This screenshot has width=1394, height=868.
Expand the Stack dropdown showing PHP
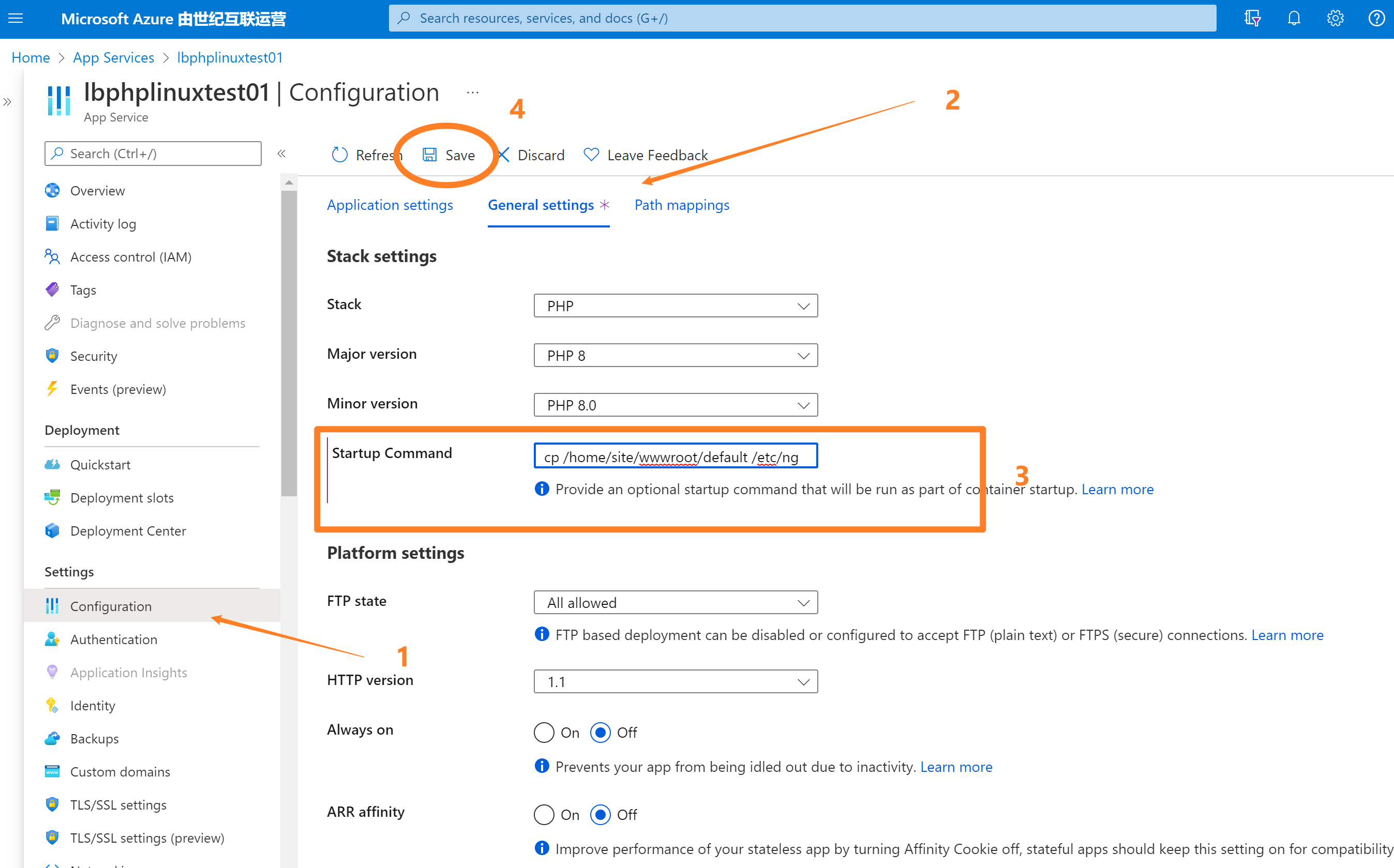tap(676, 306)
